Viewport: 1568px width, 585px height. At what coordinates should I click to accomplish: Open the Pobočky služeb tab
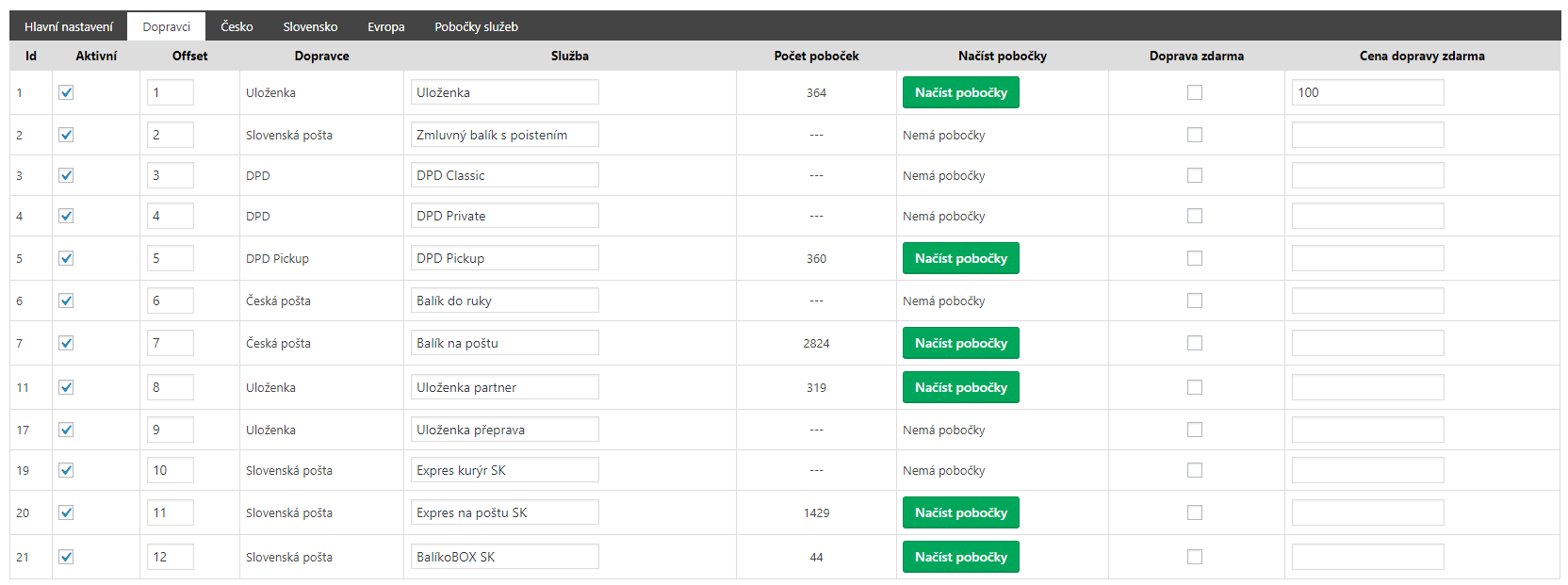[476, 26]
